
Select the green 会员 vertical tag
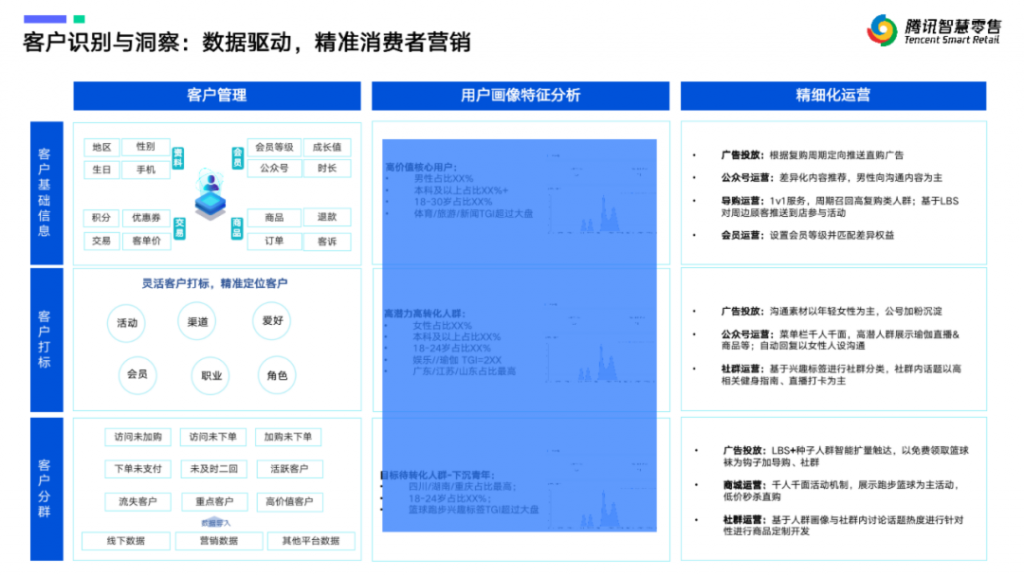(x=237, y=158)
